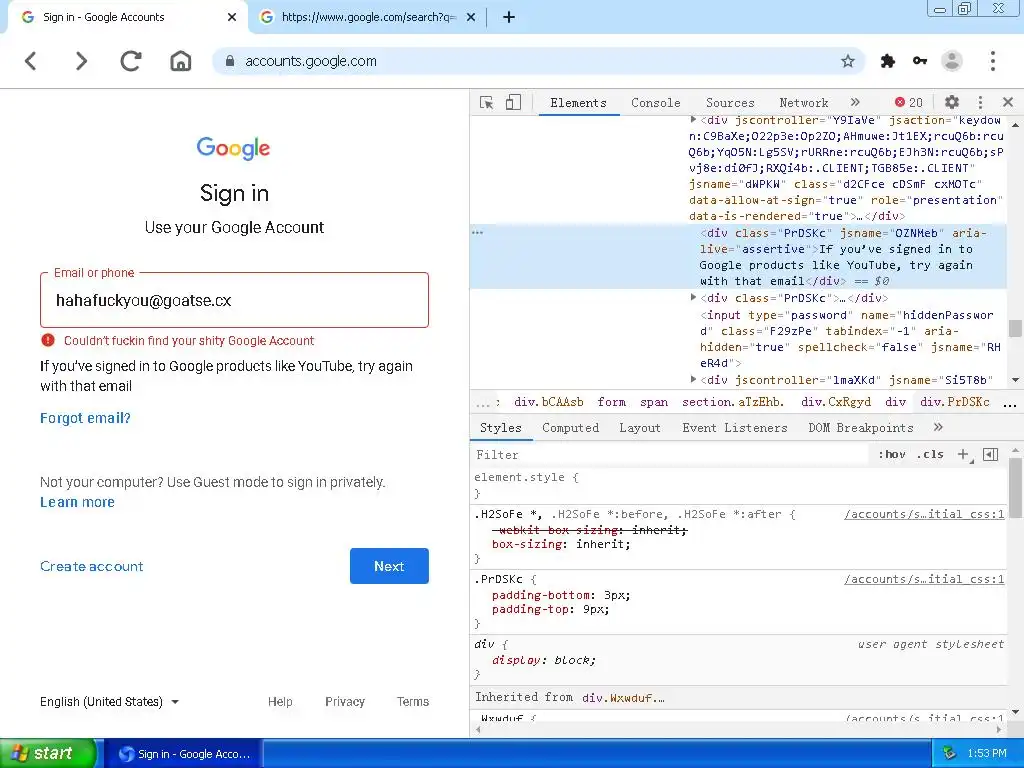Toggle the .cls class editor button
Image resolution: width=1024 pixels, height=768 pixels.
(x=931, y=455)
